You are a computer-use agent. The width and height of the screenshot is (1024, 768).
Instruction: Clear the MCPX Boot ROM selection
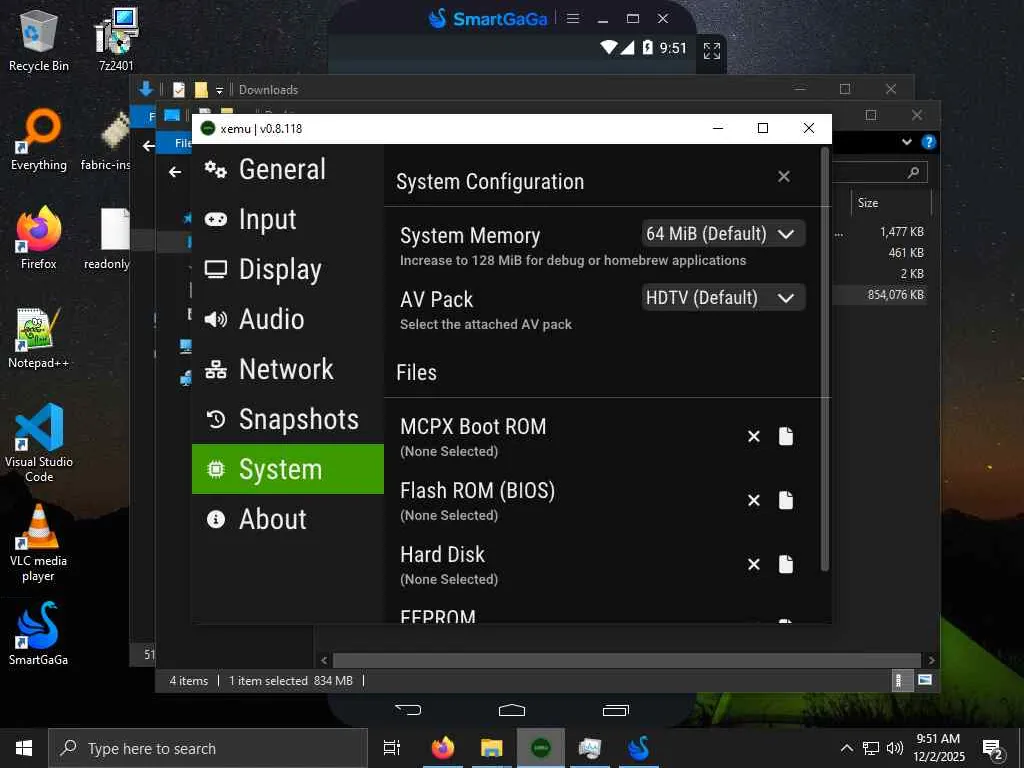pos(754,436)
